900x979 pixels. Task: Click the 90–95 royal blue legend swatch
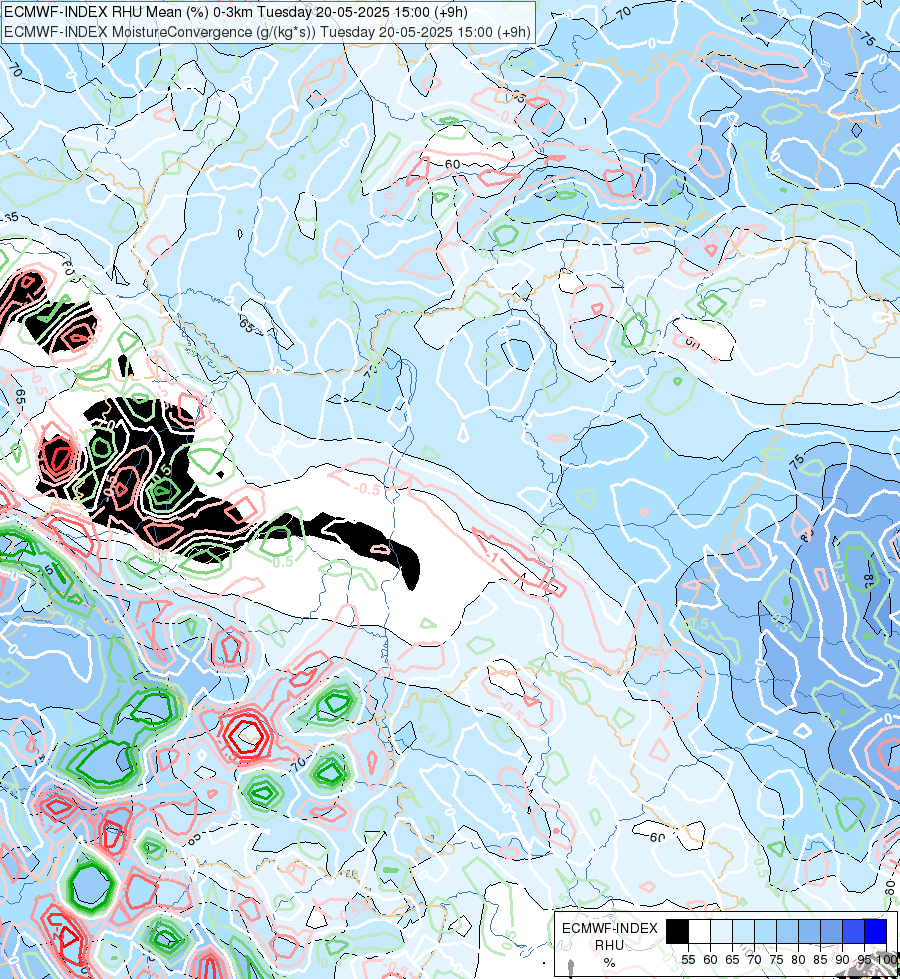[x=854, y=931]
